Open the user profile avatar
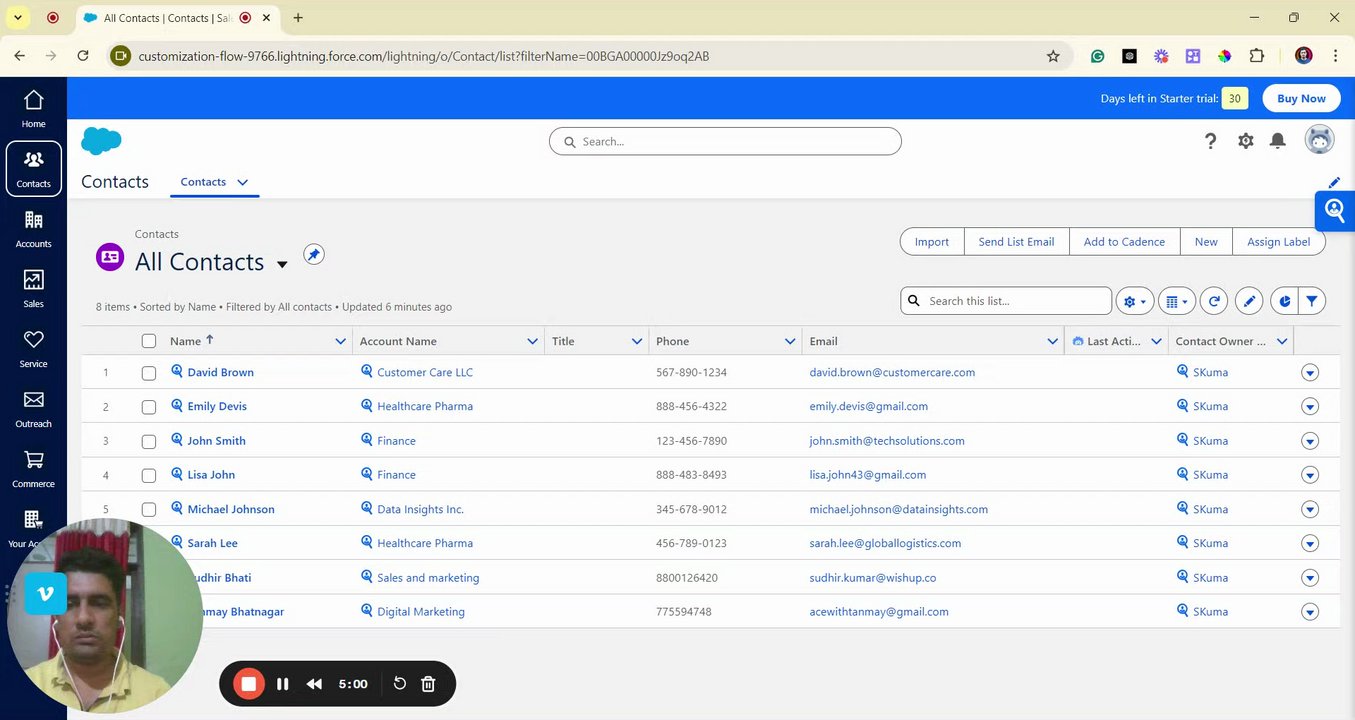Image resolution: width=1355 pixels, height=720 pixels. tap(1320, 140)
